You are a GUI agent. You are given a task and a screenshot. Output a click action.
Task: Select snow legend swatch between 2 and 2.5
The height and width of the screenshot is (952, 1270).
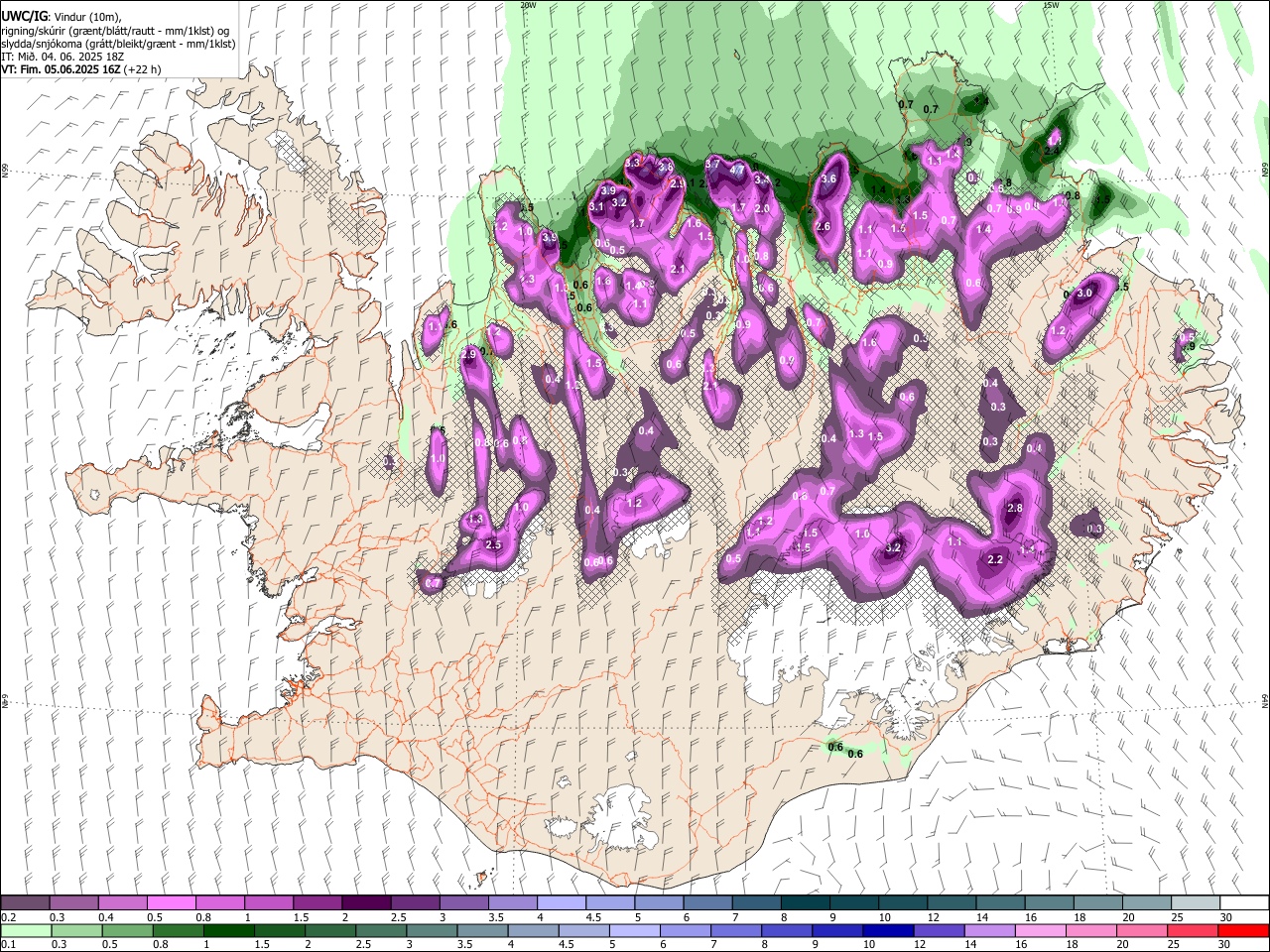coord(366,902)
